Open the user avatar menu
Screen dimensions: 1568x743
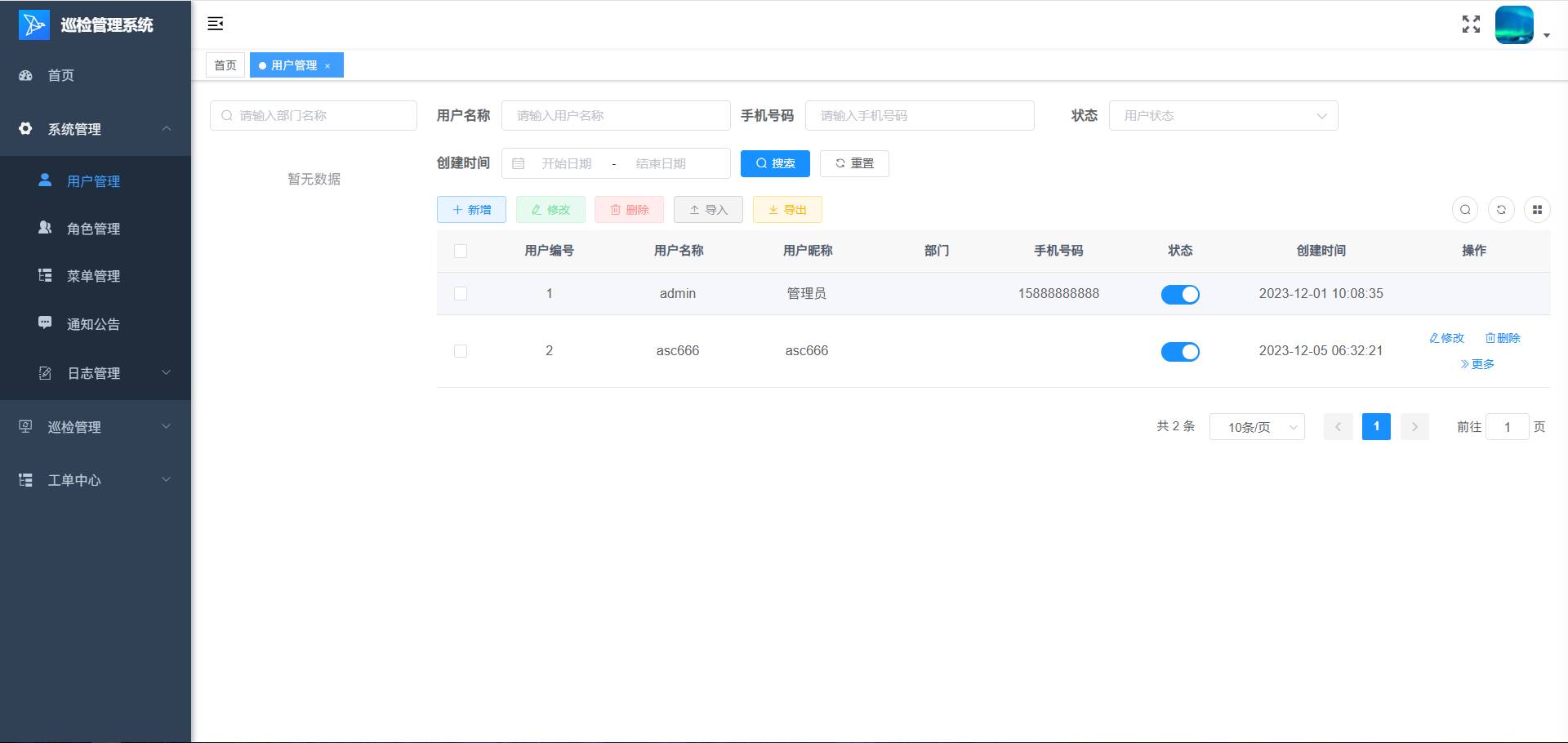coord(1515,24)
